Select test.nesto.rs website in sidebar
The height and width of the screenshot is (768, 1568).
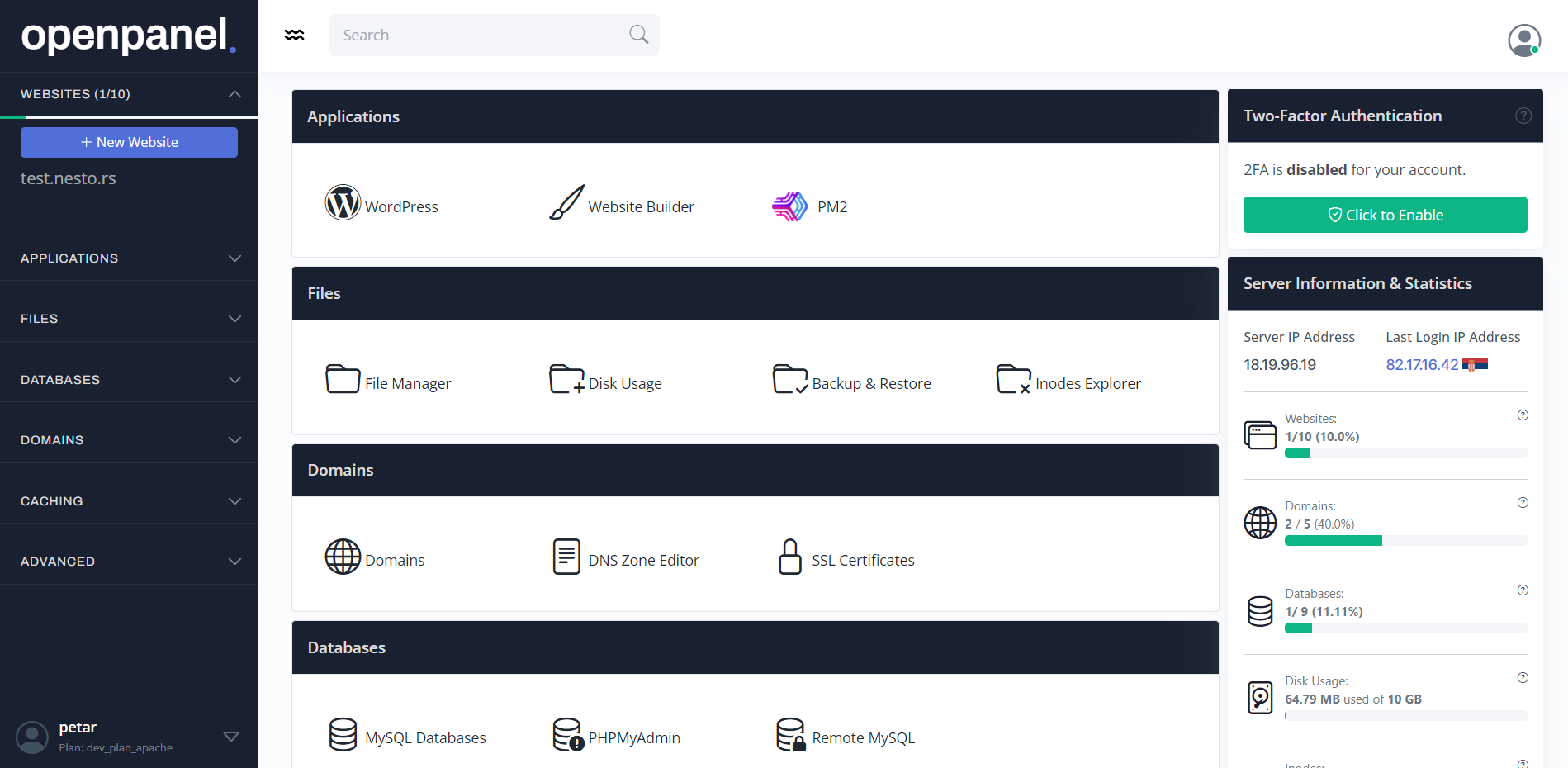pos(69,178)
